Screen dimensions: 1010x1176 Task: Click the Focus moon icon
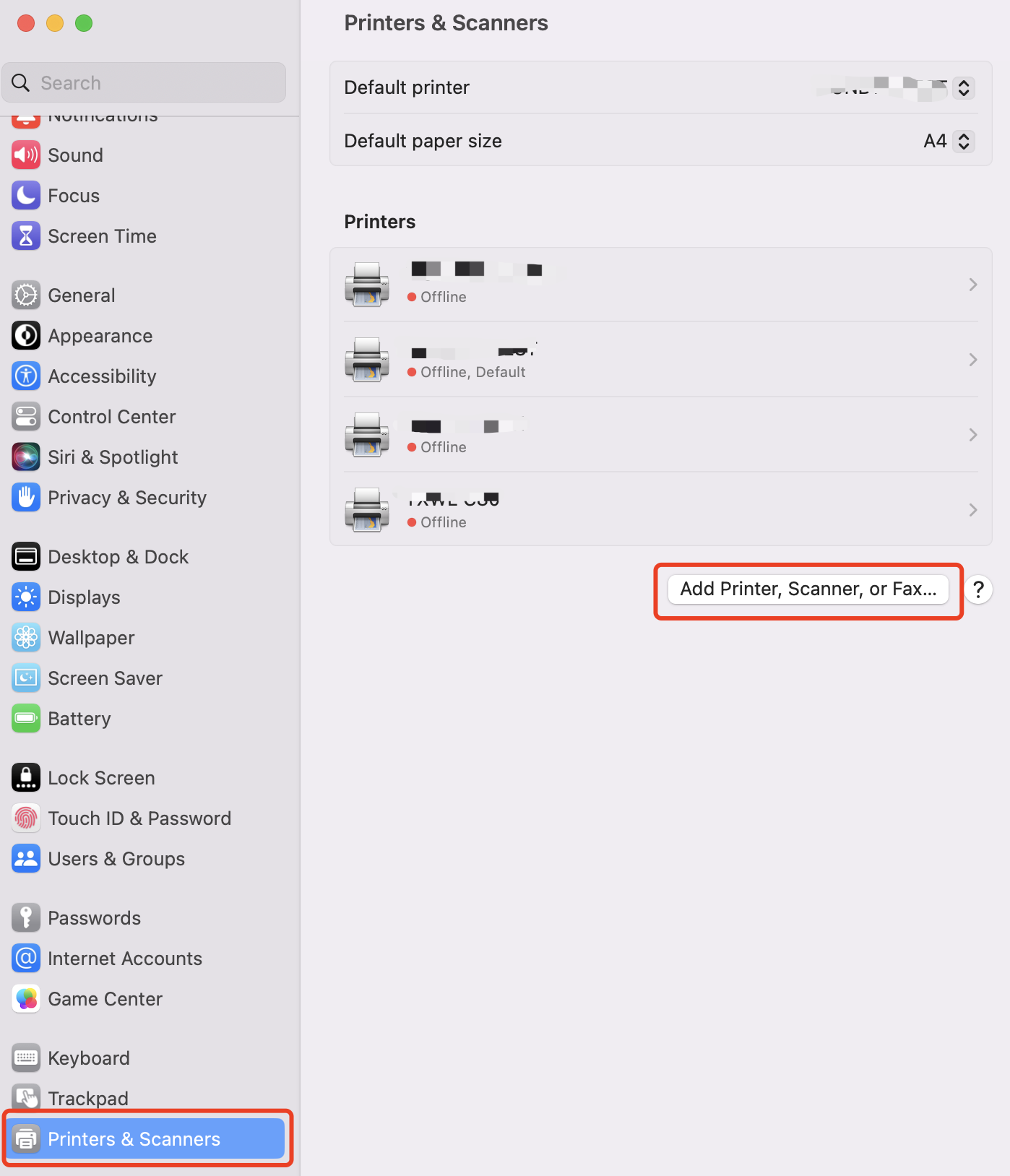coord(26,196)
